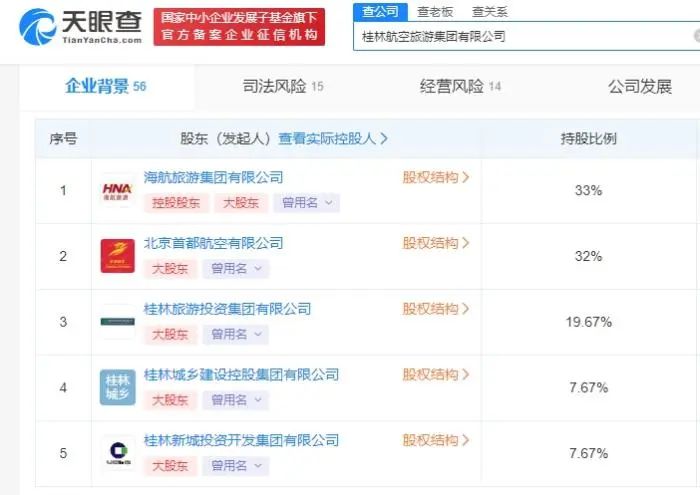Click 大股东 tag for 桂林城乡建设控股

click(170, 400)
